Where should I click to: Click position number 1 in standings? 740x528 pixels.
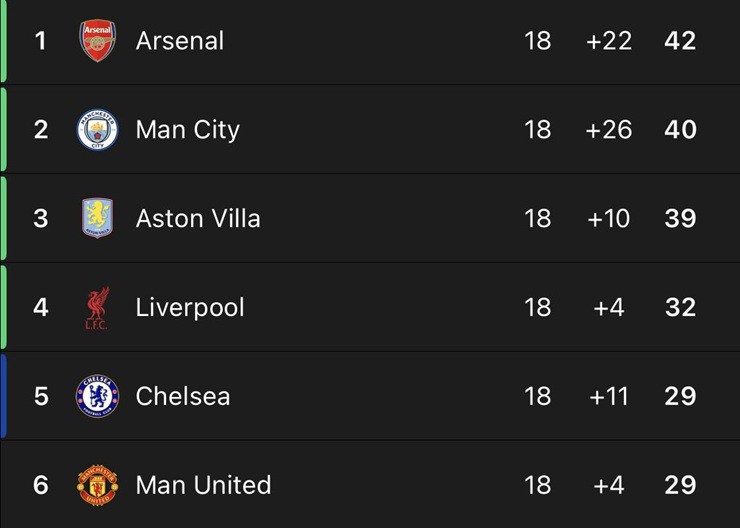tap(41, 41)
